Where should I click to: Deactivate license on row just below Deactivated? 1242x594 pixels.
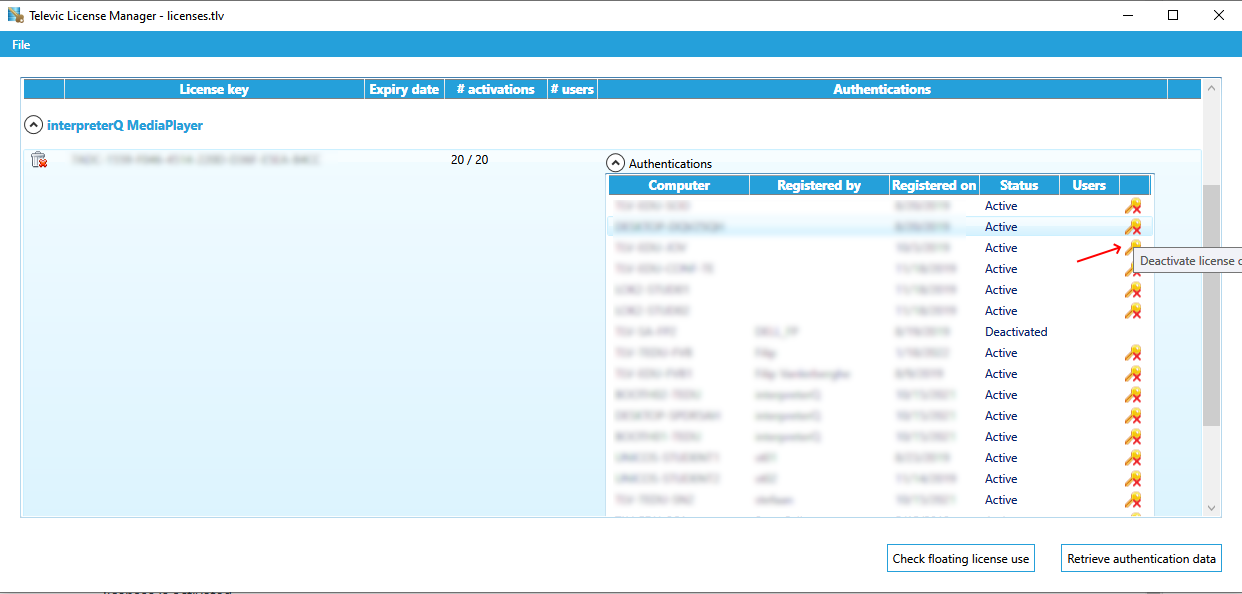(x=1133, y=353)
